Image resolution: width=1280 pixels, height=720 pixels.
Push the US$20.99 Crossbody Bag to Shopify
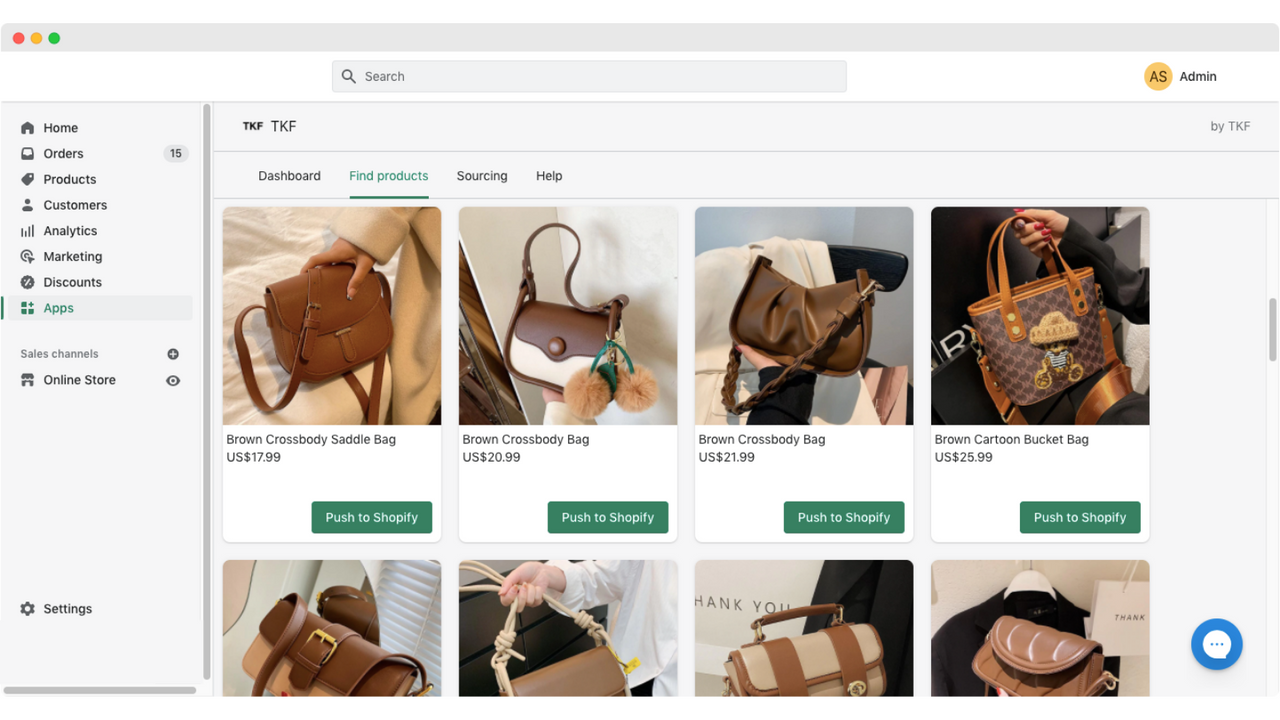click(608, 517)
